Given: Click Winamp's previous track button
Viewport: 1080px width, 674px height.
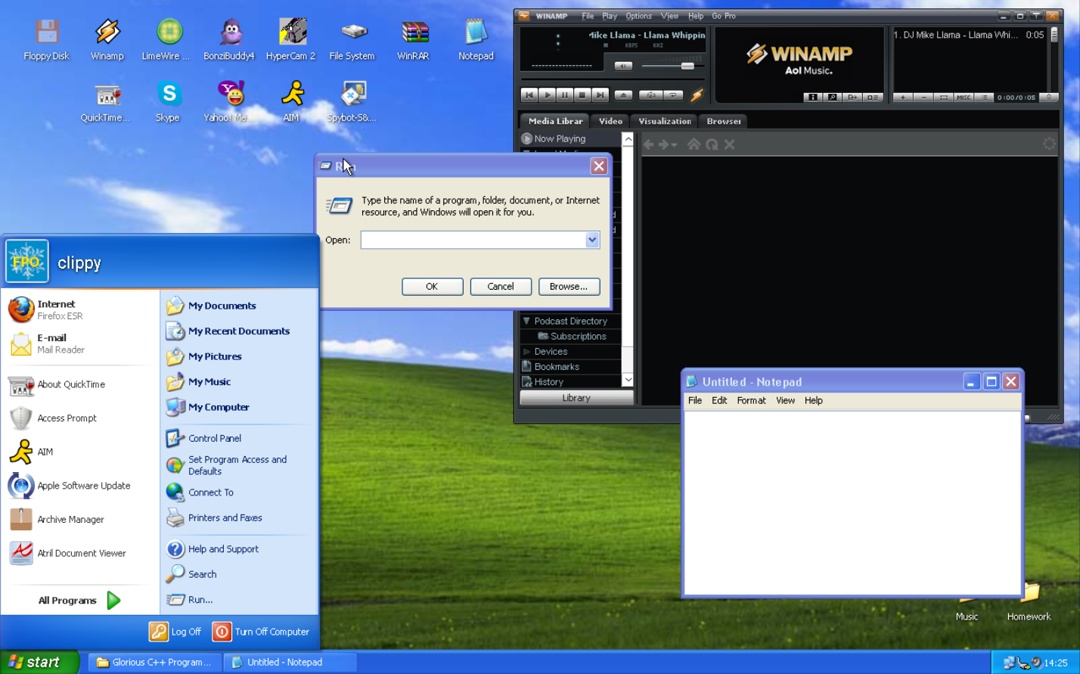Looking at the screenshot, I should pyautogui.click(x=529, y=95).
